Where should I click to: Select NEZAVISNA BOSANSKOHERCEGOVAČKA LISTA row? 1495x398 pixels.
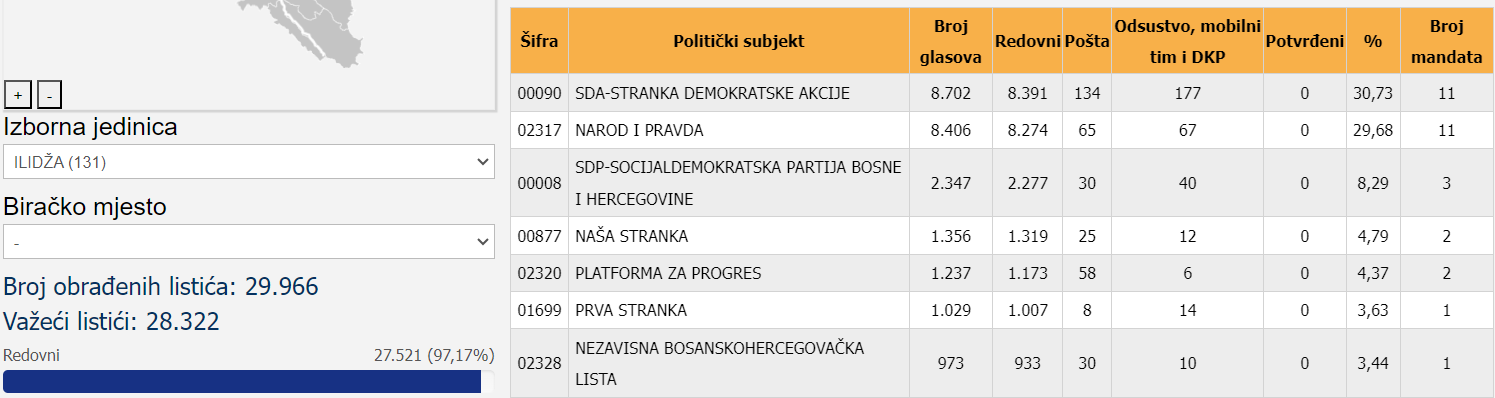tap(1002, 363)
